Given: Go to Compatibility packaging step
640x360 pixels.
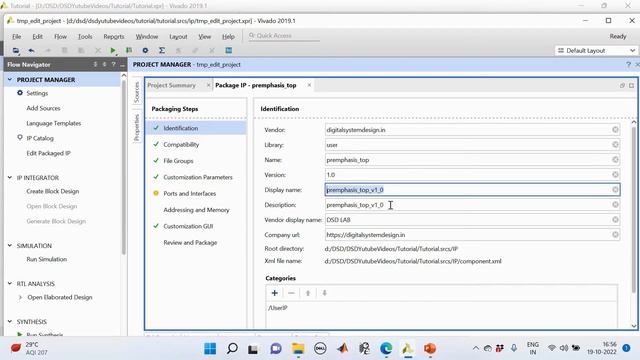Looking at the screenshot, I should 181,144.
